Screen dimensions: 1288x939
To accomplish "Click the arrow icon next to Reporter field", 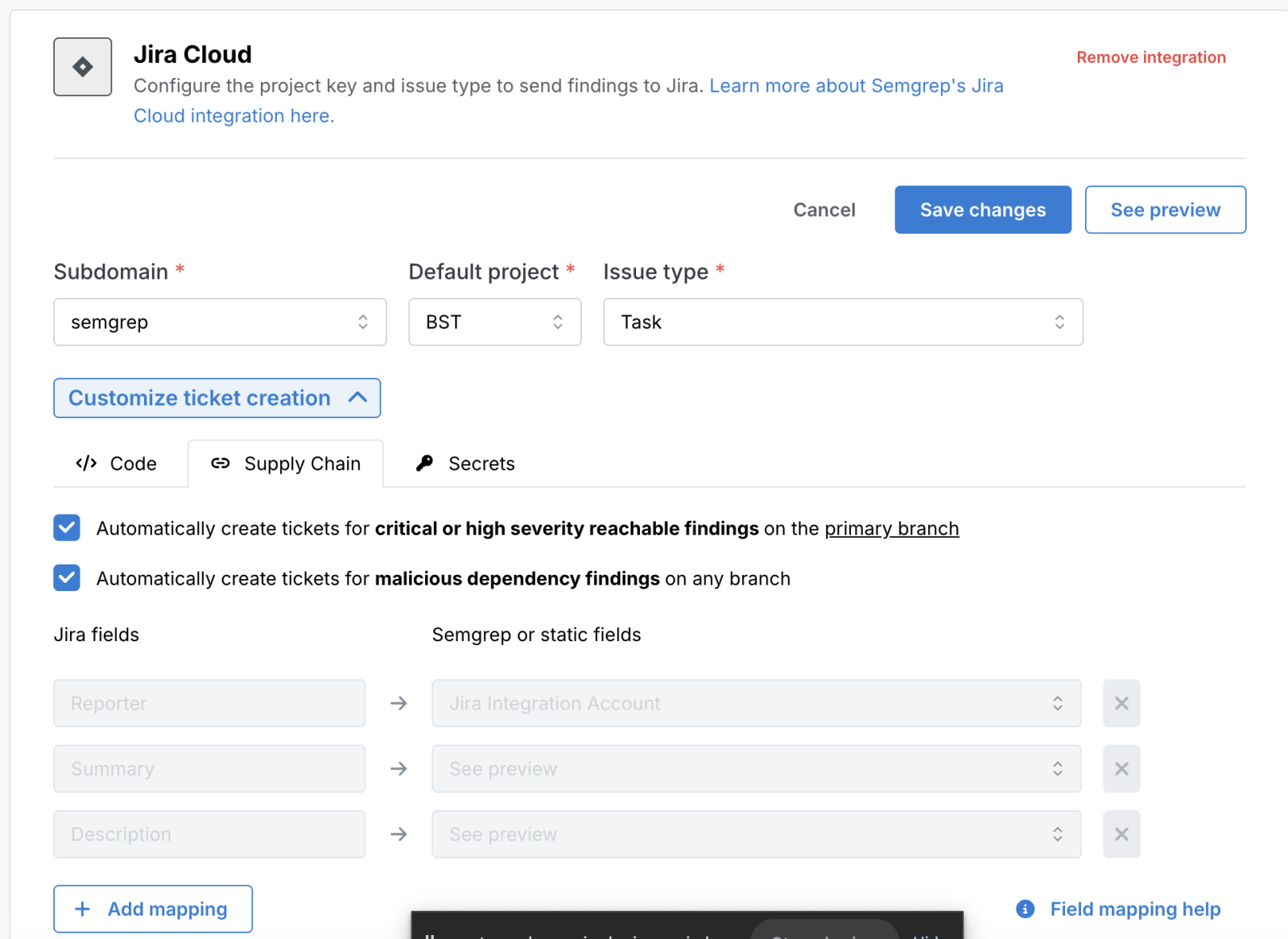I will pos(398,703).
